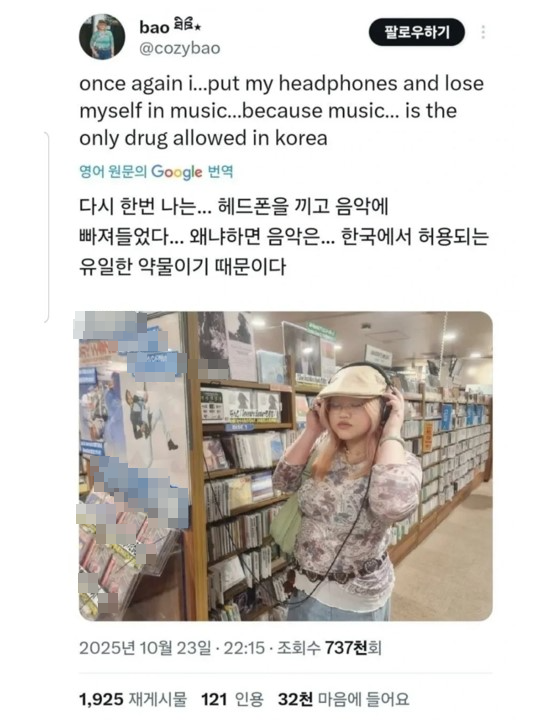
Task: Click the 조회수 737천회 view count
Action: coord(329,648)
